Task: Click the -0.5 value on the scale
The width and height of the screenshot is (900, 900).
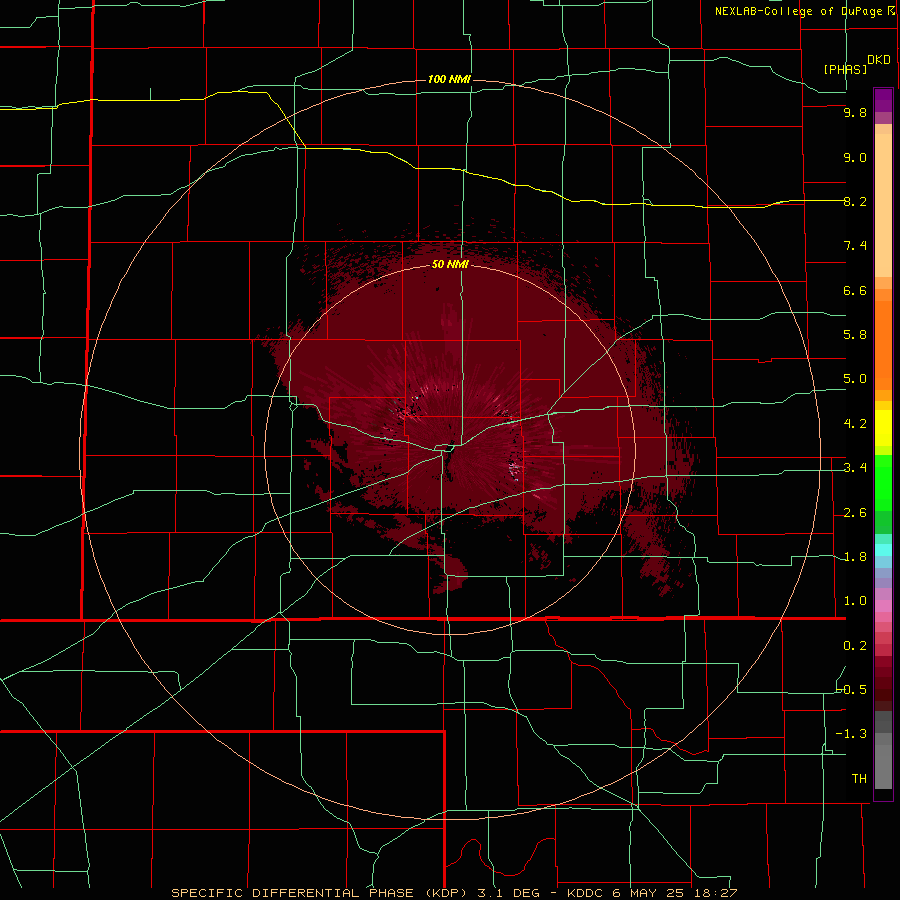Action: pyautogui.click(x=852, y=690)
